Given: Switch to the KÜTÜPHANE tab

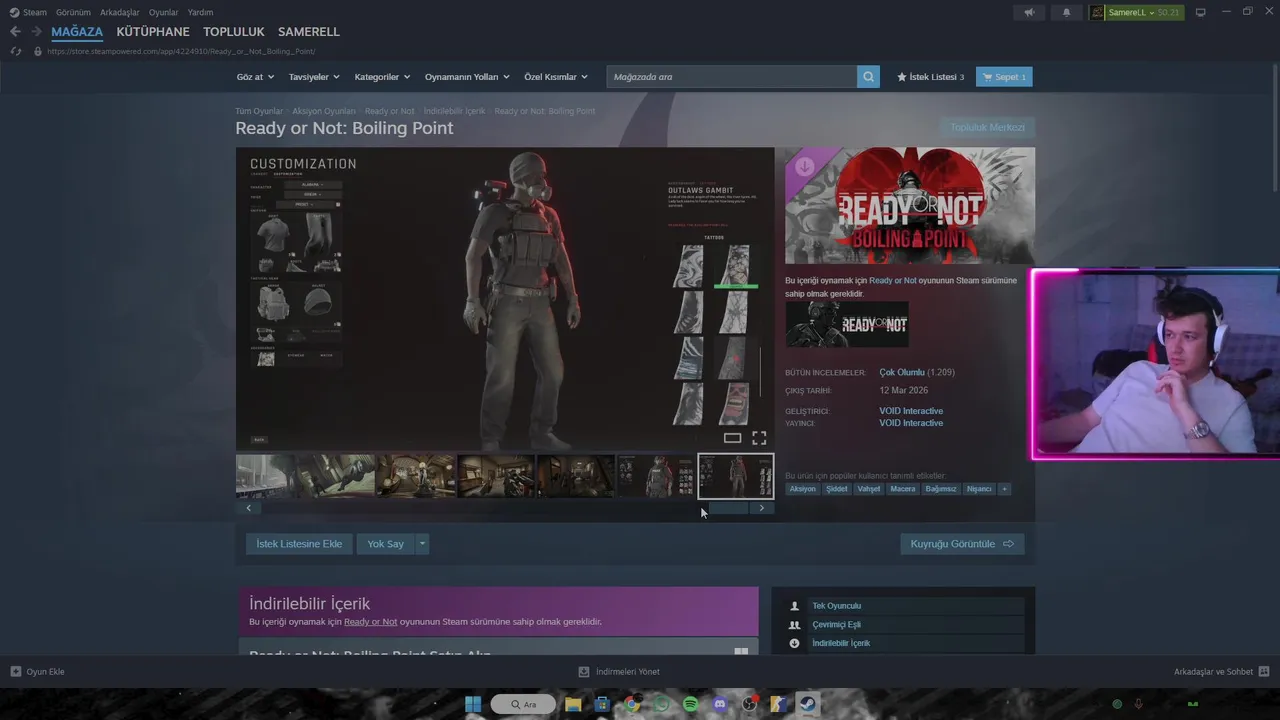Looking at the screenshot, I should [x=153, y=32].
